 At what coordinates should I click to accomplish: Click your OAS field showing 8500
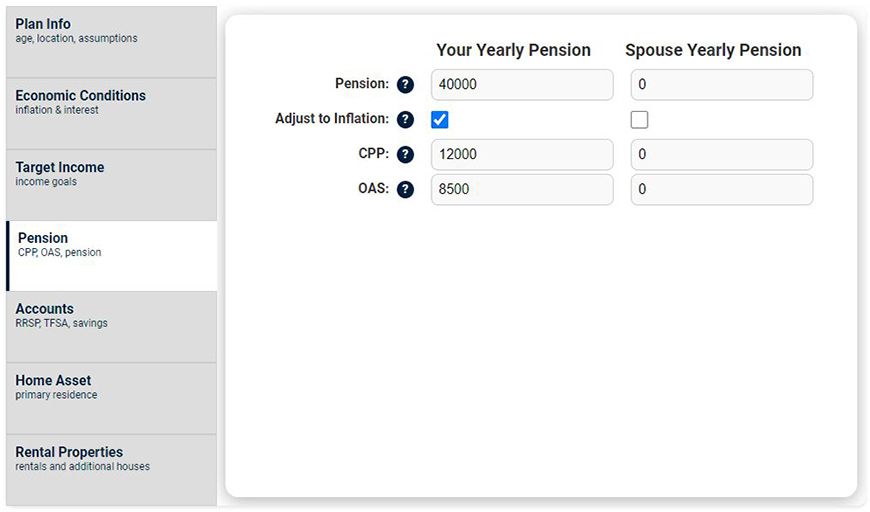click(x=522, y=190)
